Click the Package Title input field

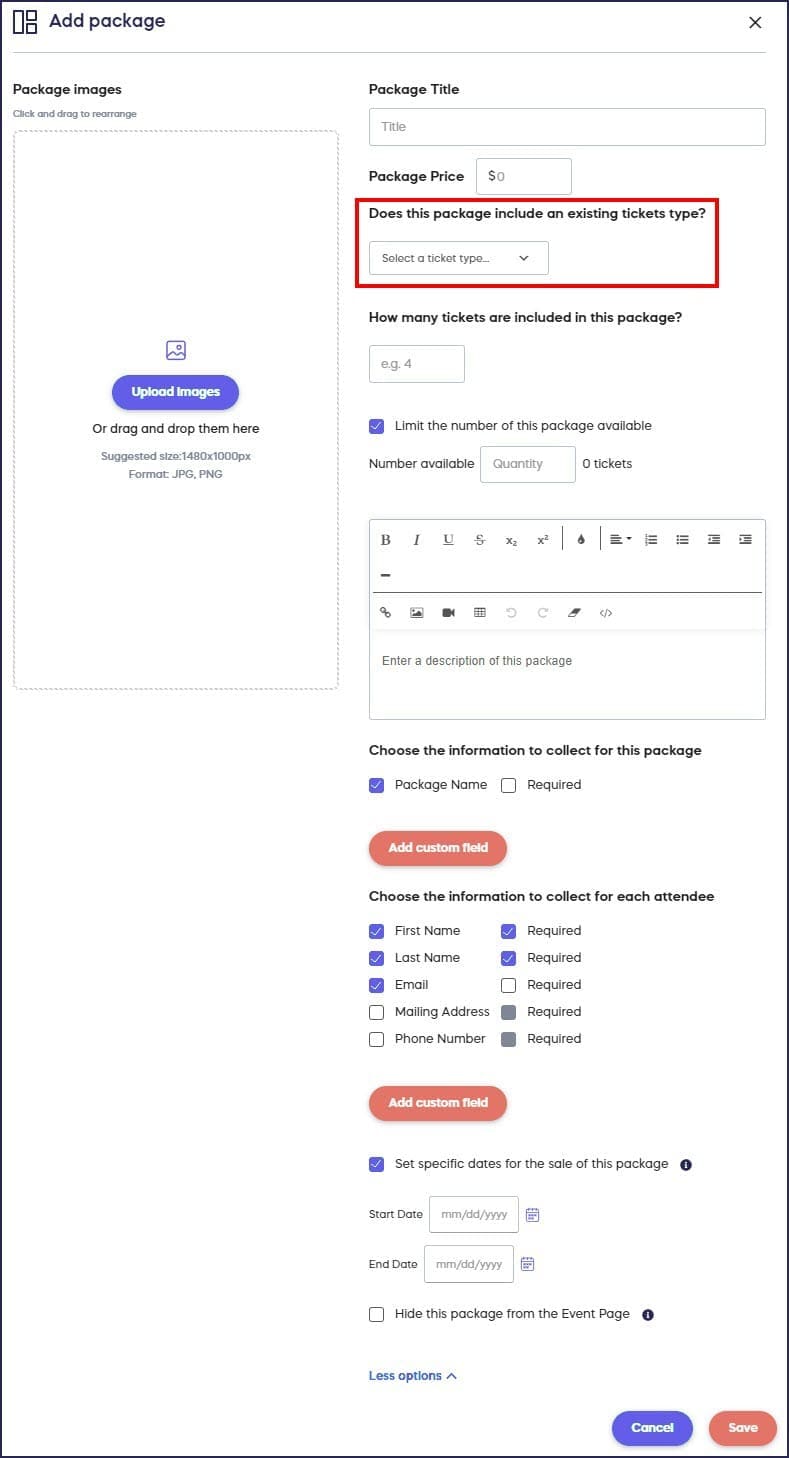[x=567, y=127]
